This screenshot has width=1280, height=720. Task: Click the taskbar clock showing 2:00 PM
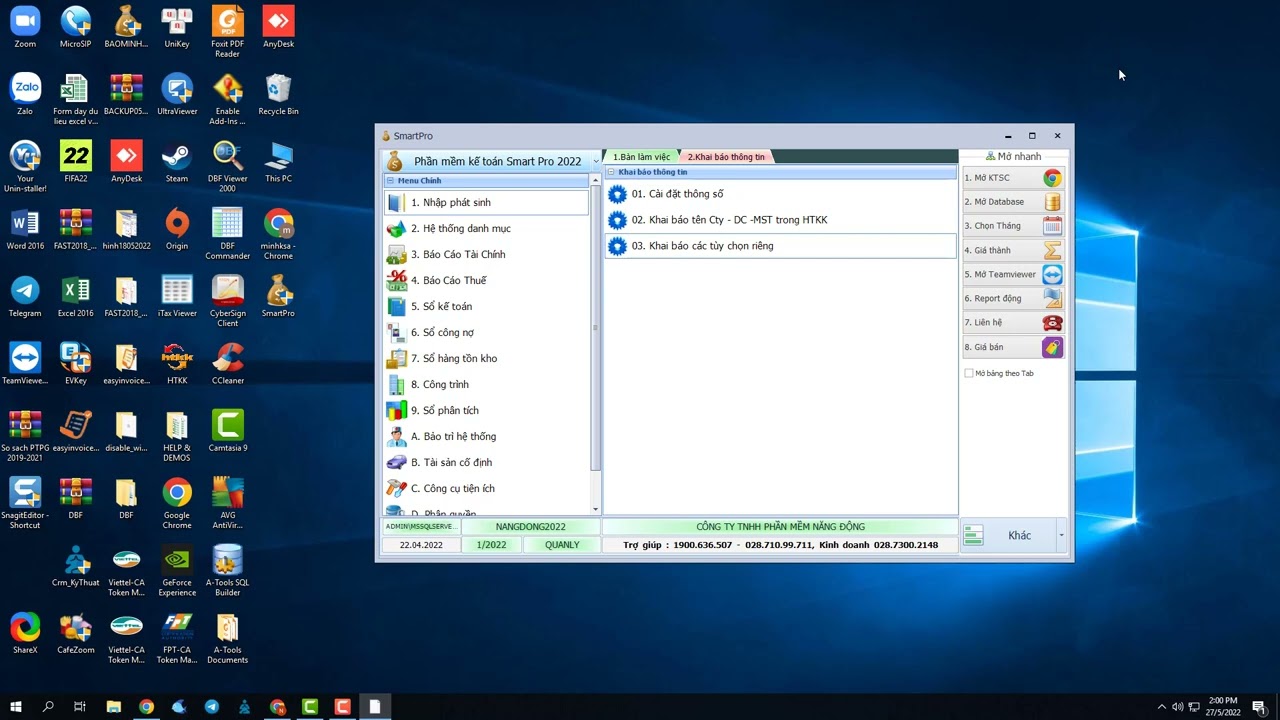tap(1223, 707)
